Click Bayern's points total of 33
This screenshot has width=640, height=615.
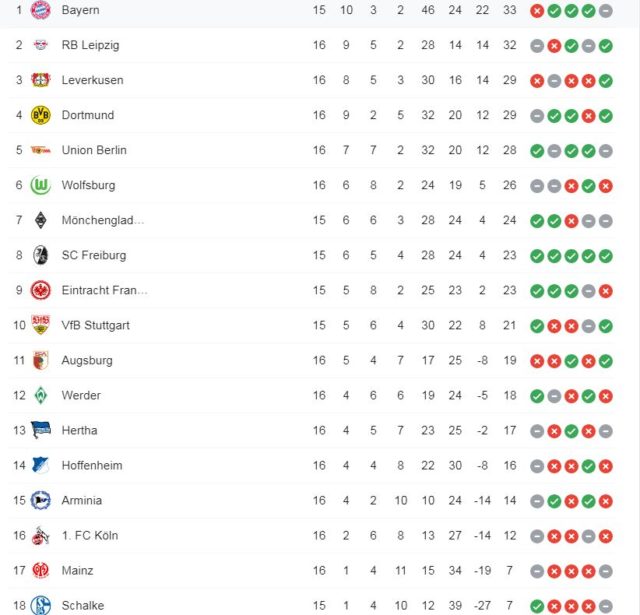pos(509,10)
